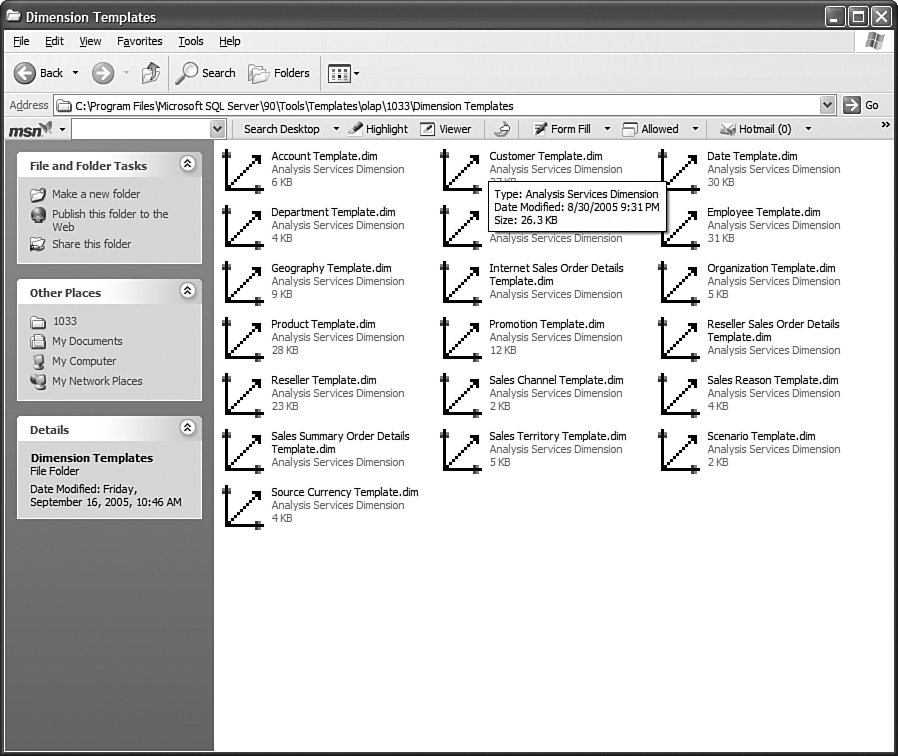Open Forward button history dropdown arrow
Screen dimensions: 898x756
[x=127, y=73]
